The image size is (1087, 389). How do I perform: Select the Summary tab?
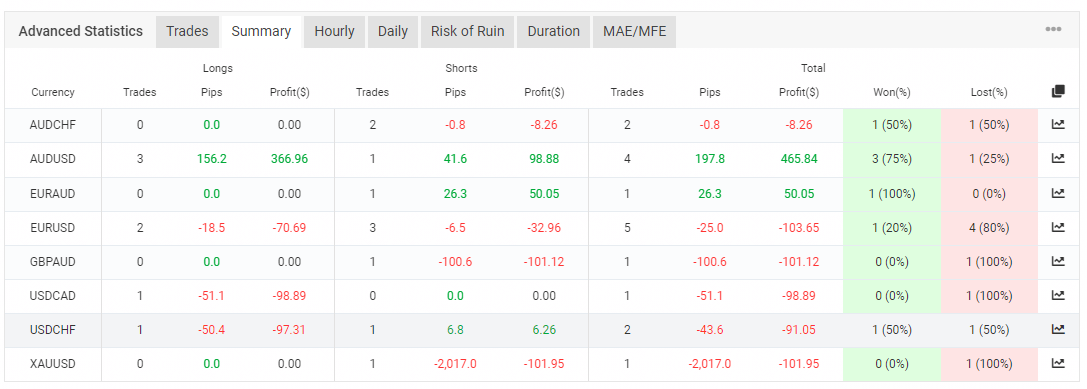point(261,32)
